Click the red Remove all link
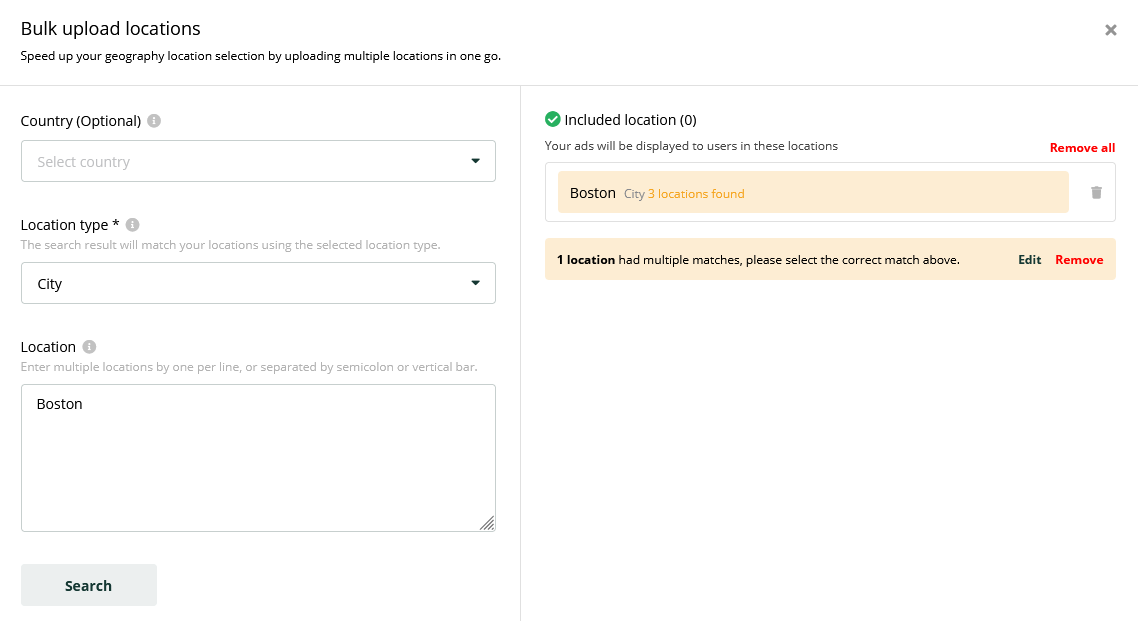This screenshot has width=1138, height=621. (x=1082, y=148)
